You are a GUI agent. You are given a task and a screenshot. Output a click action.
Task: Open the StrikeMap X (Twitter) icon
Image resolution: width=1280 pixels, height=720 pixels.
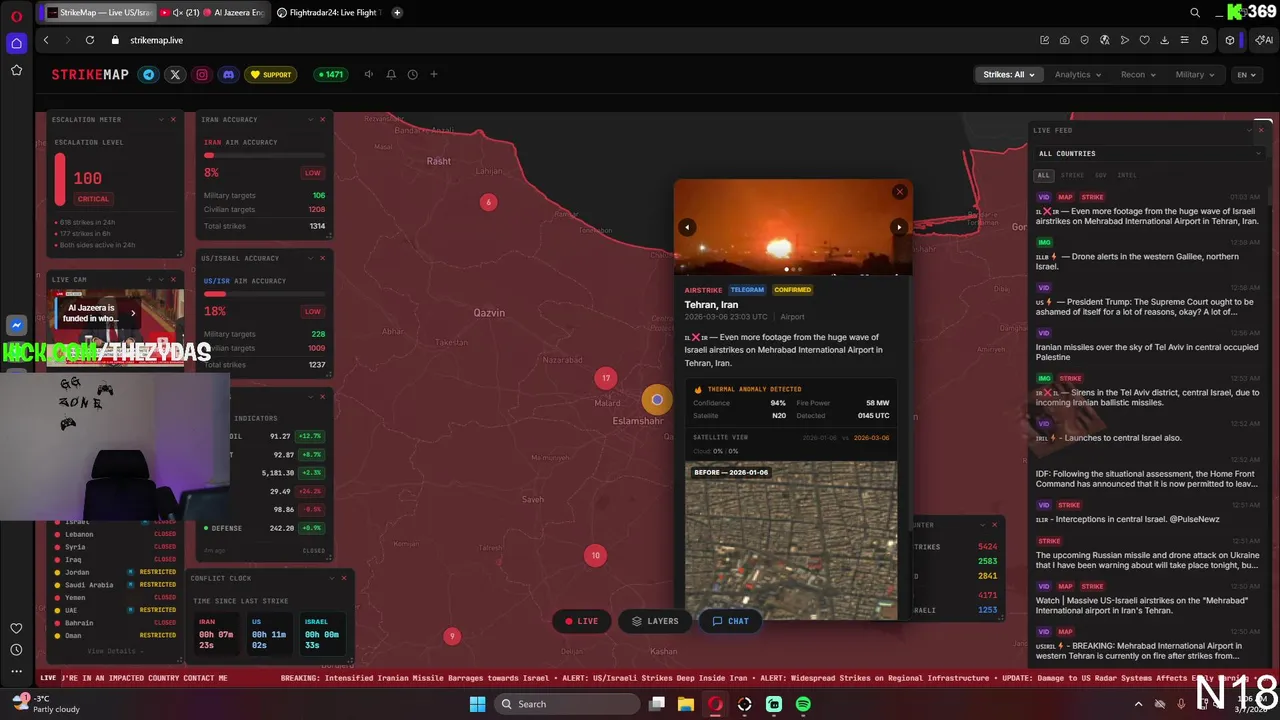(x=175, y=74)
